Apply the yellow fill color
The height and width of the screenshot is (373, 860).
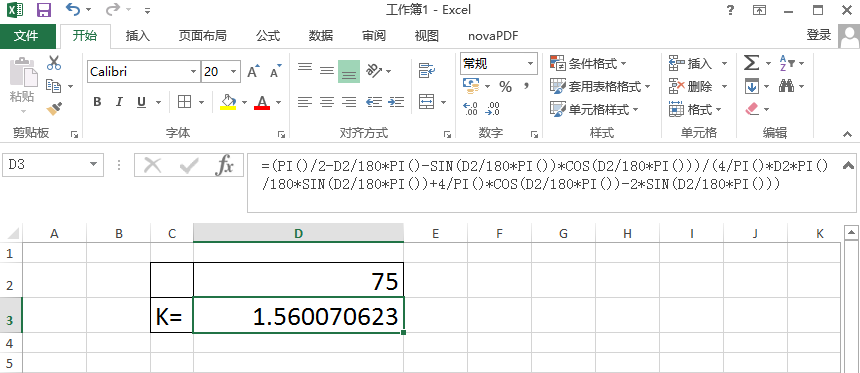click(228, 102)
